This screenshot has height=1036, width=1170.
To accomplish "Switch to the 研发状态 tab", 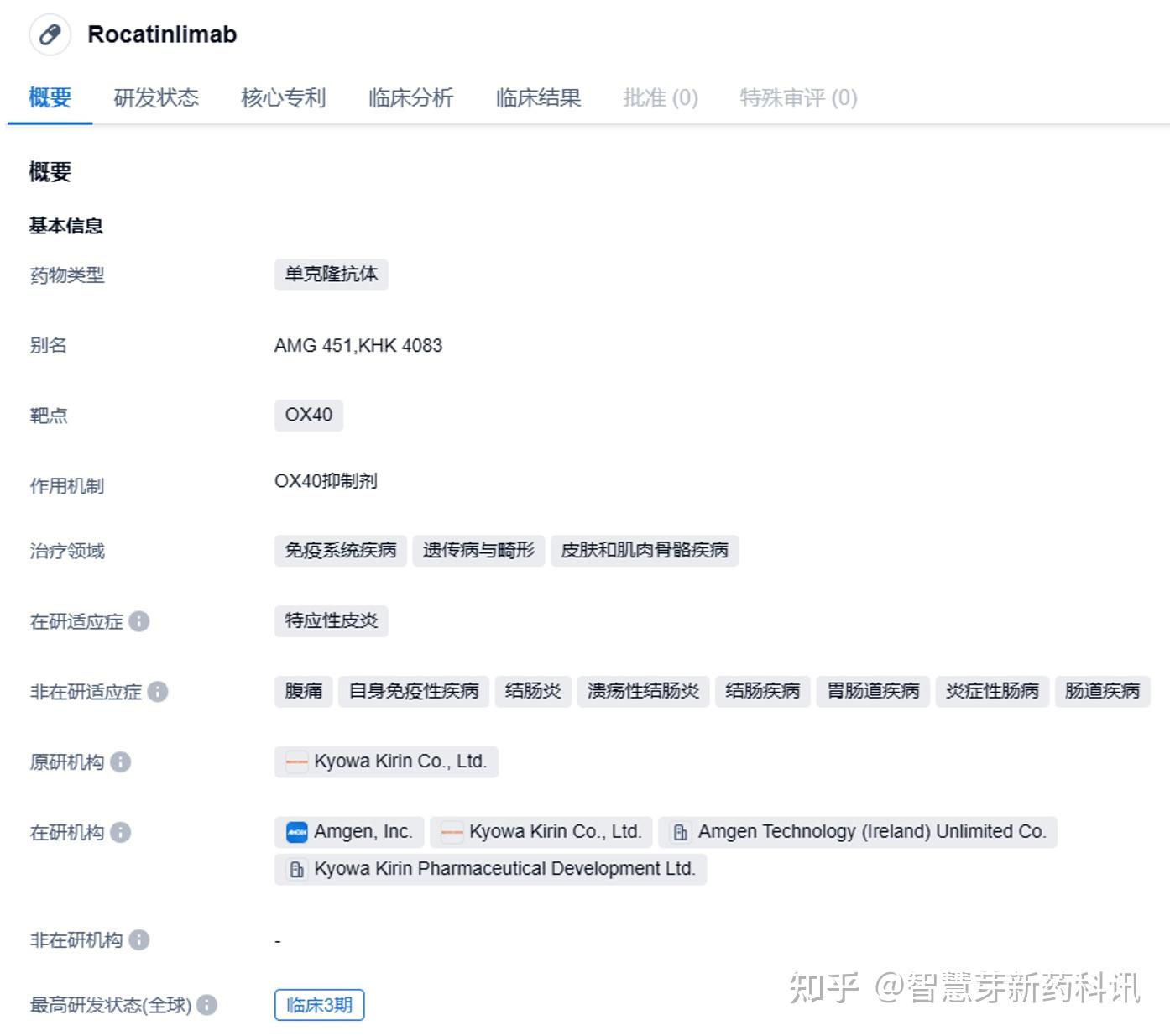I will 156,97.
